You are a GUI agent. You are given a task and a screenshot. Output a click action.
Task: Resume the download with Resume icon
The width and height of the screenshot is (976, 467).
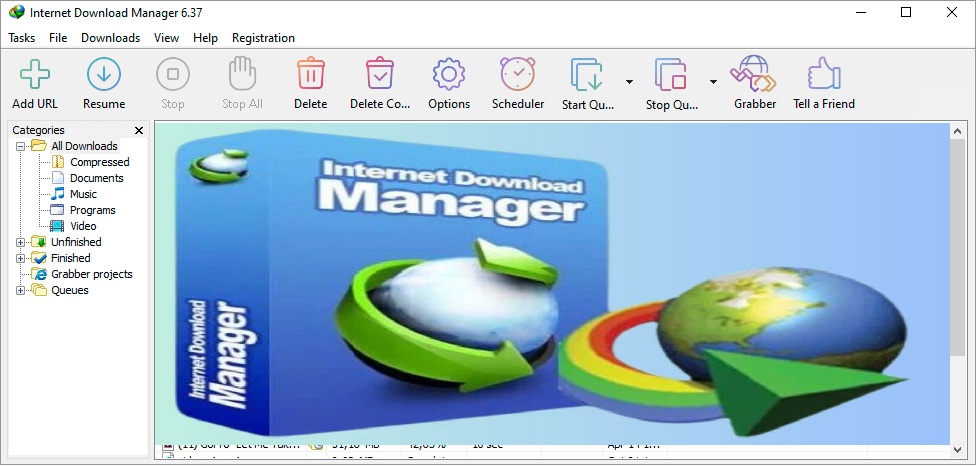coord(103,75)
